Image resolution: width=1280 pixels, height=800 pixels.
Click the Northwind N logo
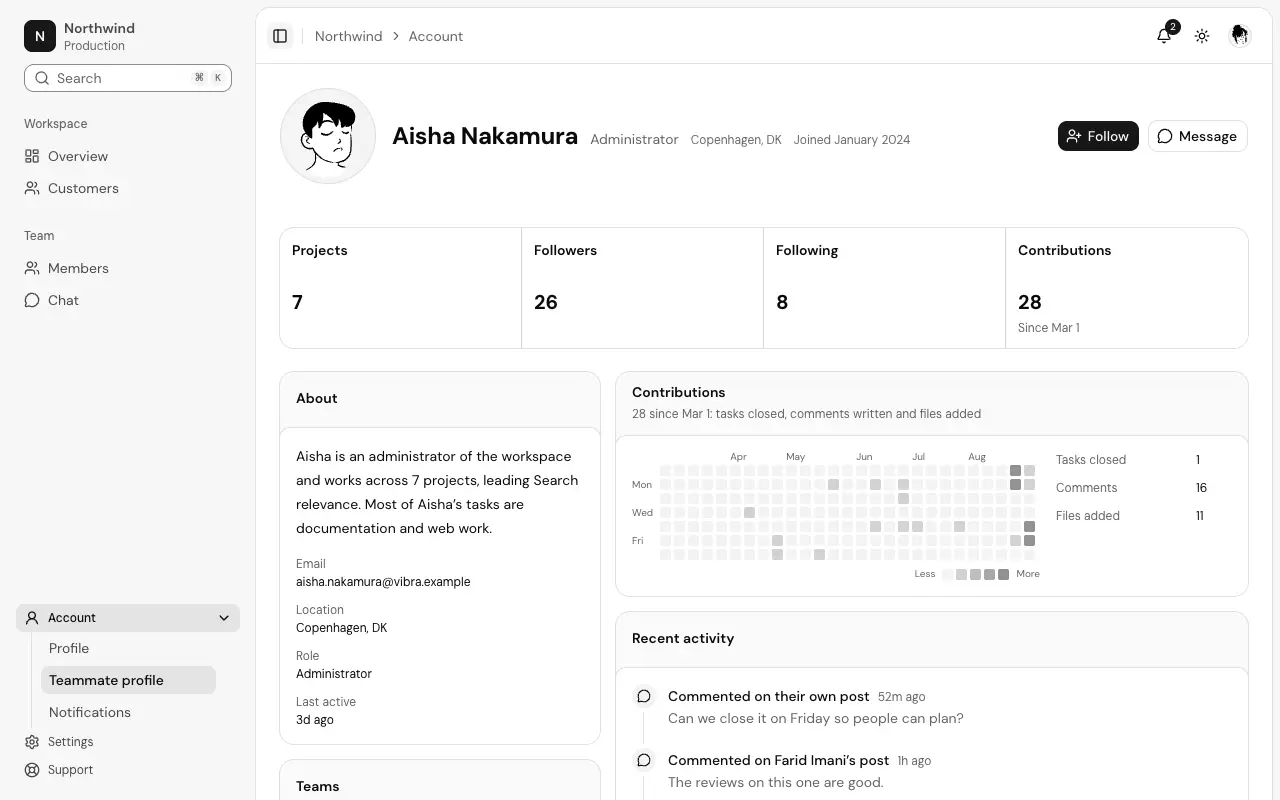coord(40,36)
